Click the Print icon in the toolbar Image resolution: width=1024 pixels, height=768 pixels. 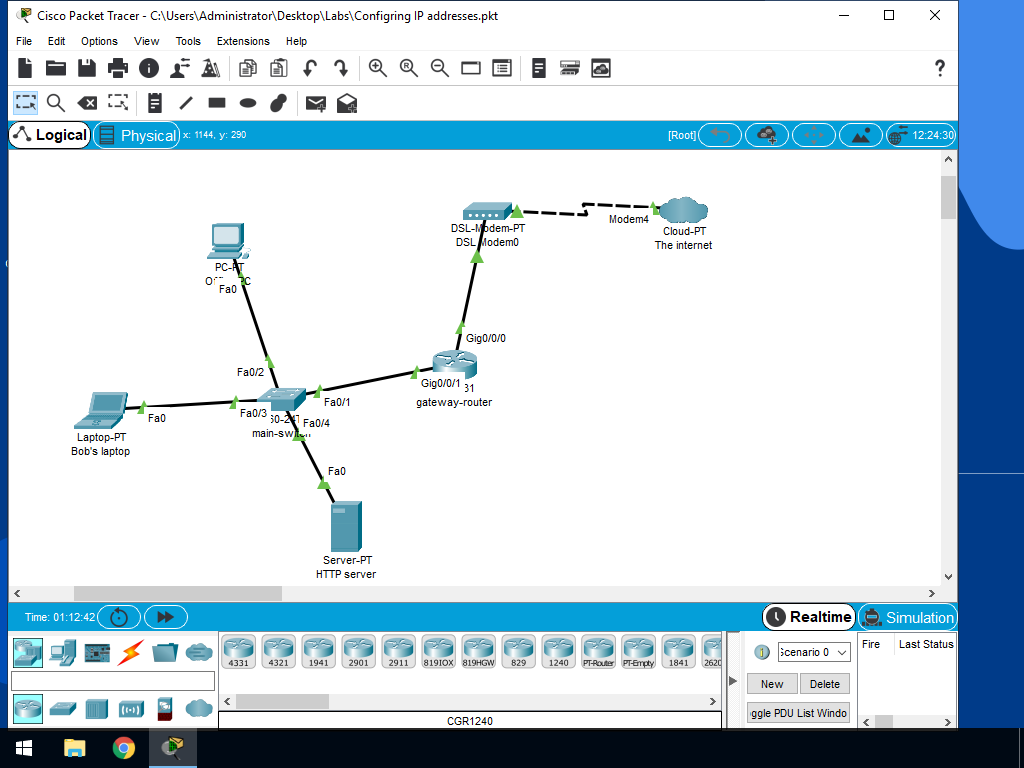(x=118, y=68)
